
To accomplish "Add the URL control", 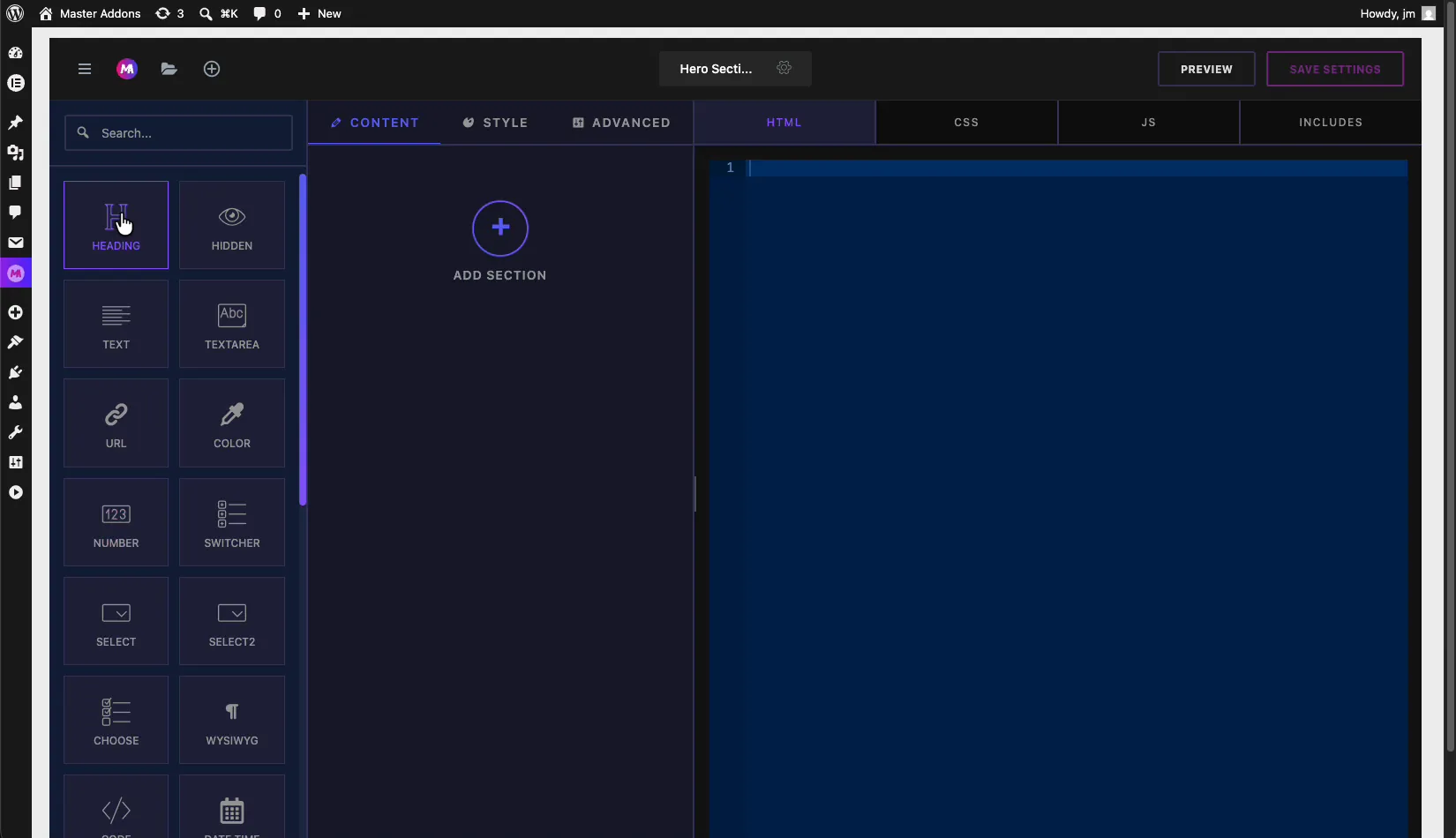I will coord(116,423).
